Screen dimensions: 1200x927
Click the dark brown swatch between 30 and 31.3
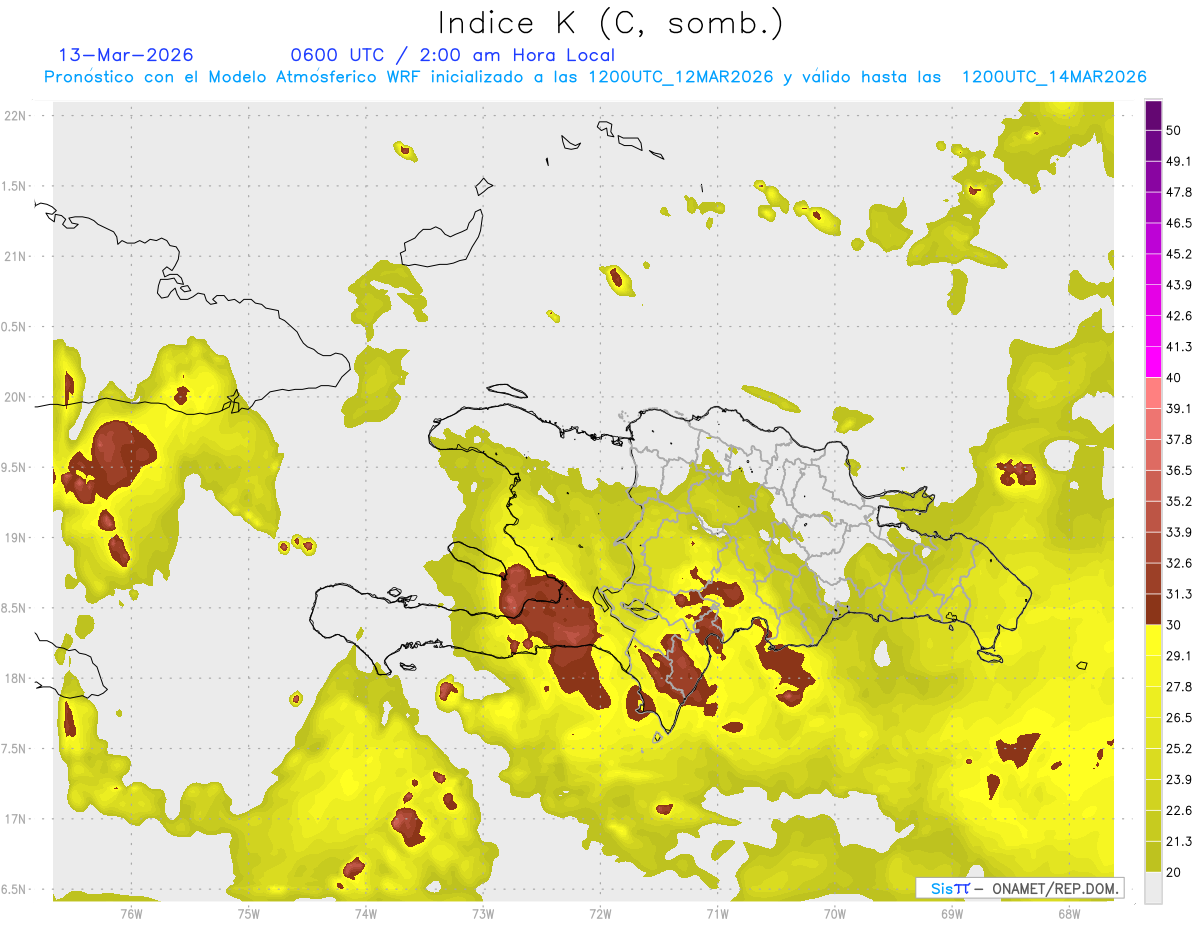pyautogui.click(x=1153, y=609)
